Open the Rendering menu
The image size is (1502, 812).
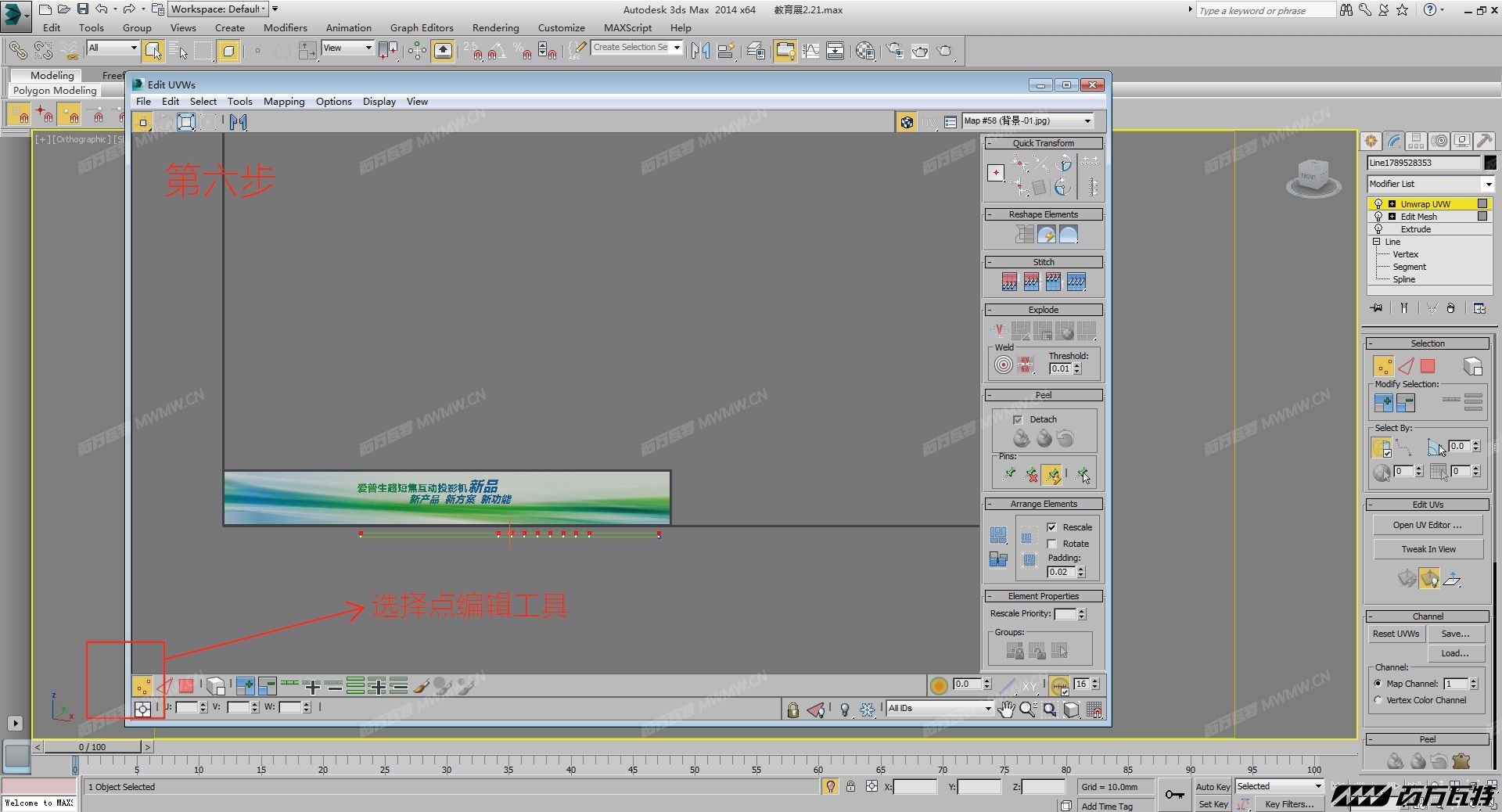tap(495, 27)
